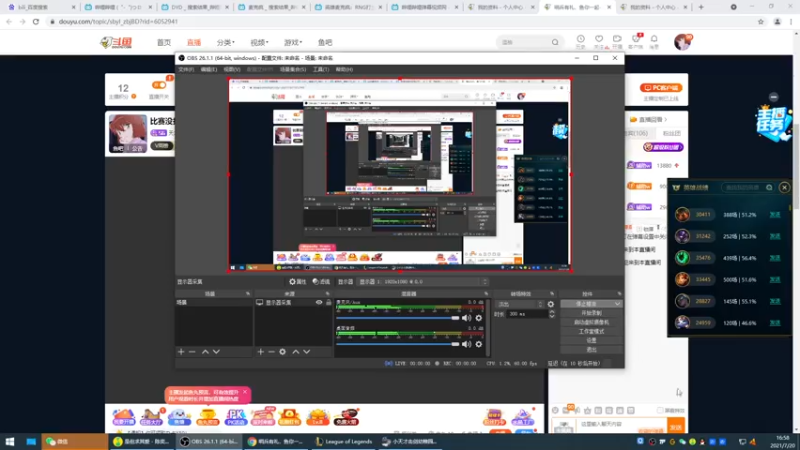Click the hero stats search field

[x=748, y=187]
